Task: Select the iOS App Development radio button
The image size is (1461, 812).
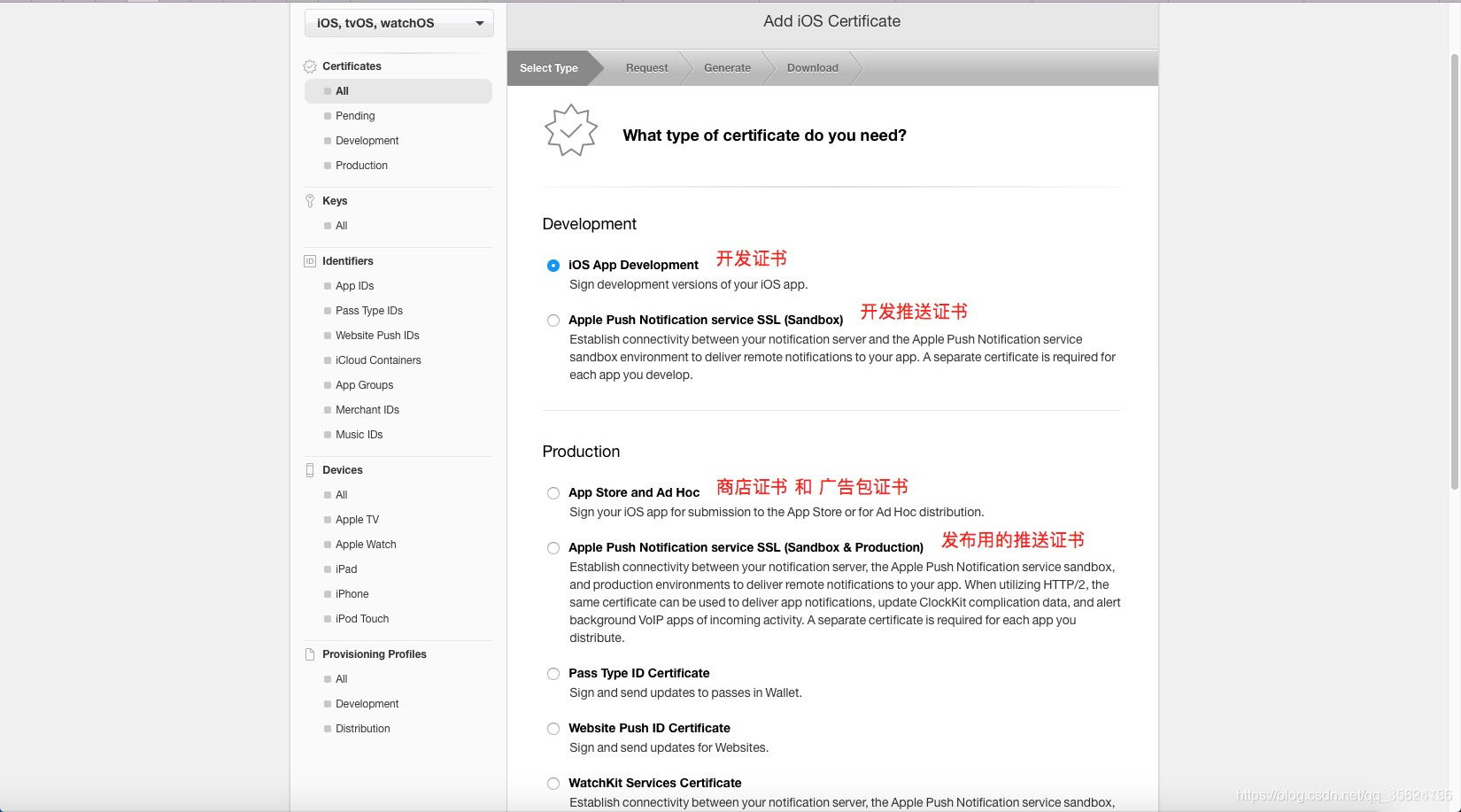Action: click(x=553, y=266)
